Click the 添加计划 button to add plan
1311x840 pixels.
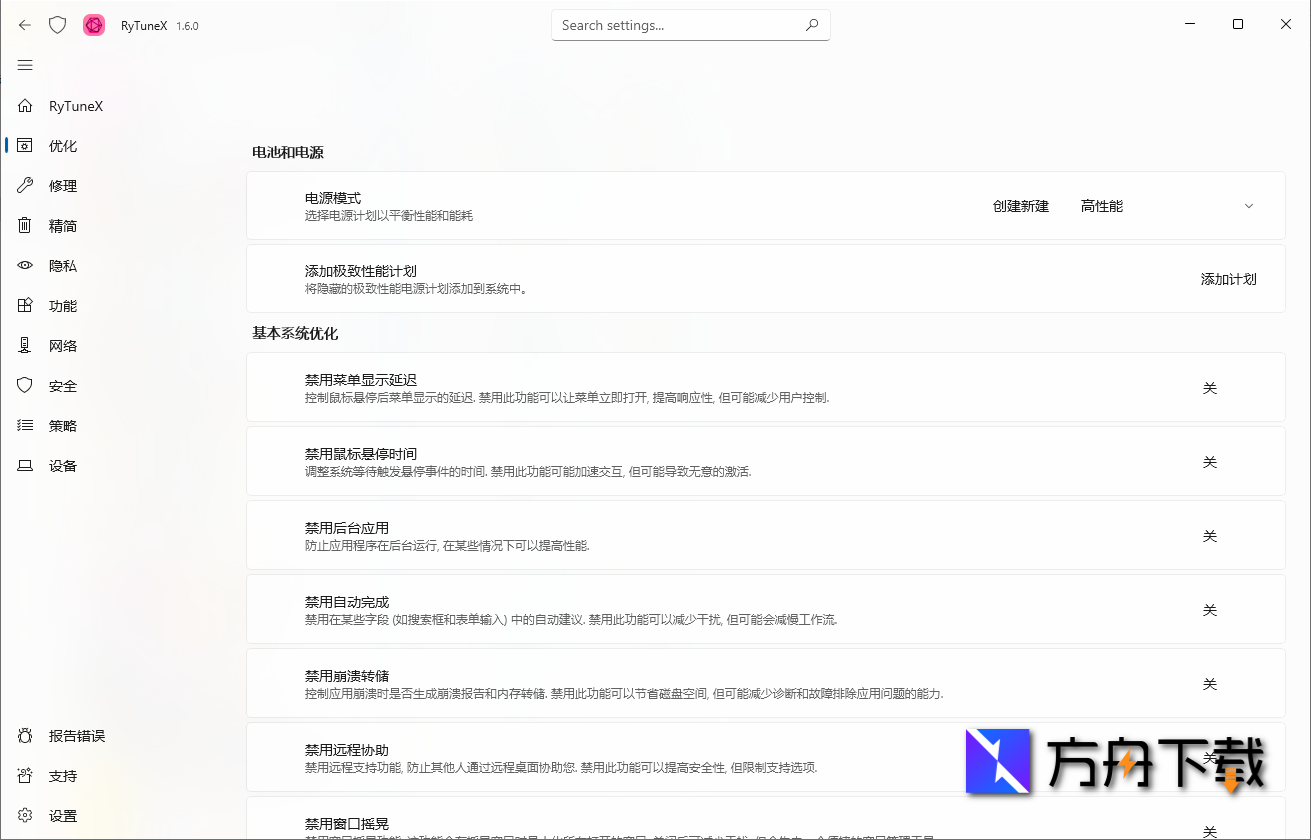pyautogui.click(x=1229, y=279)
